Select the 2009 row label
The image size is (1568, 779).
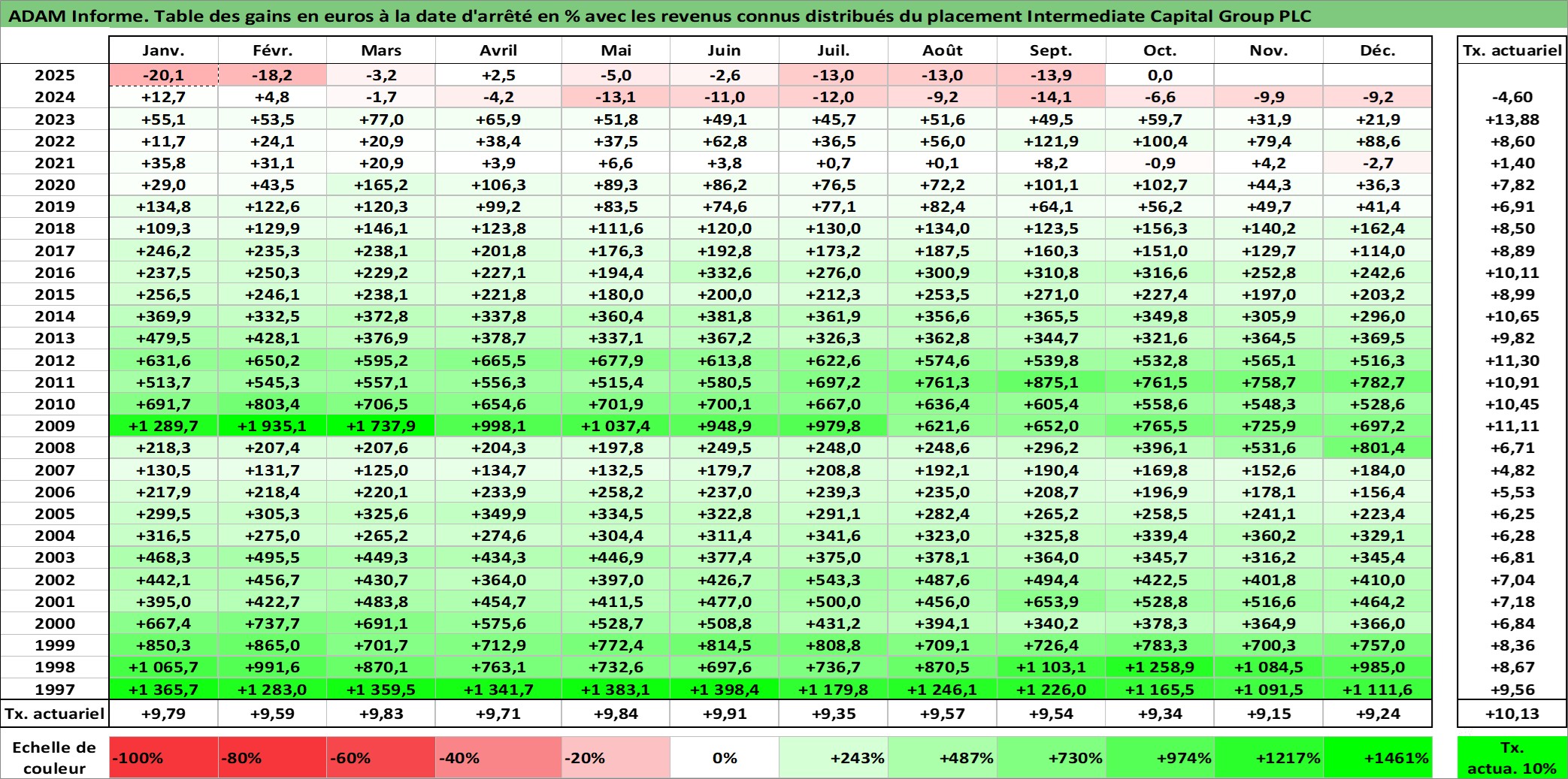(55, 426)
